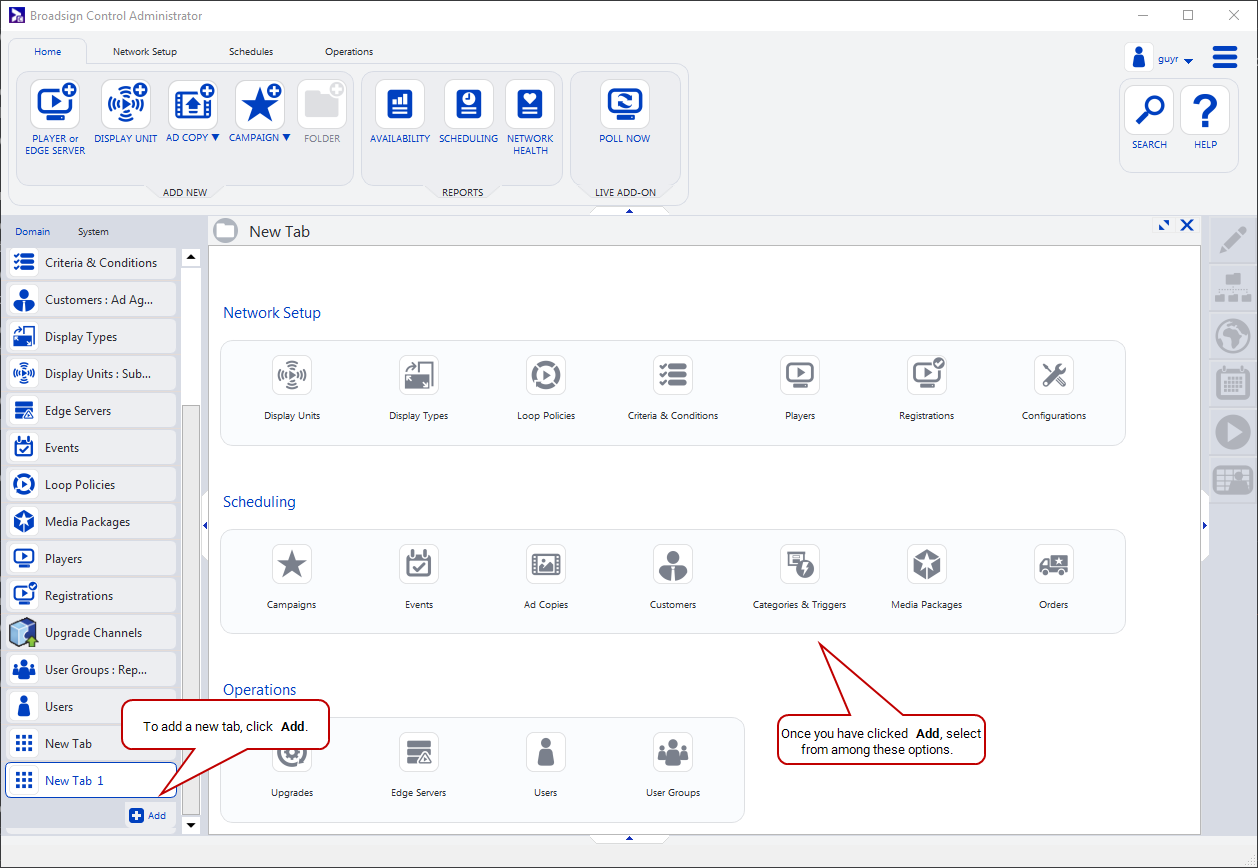
Task: Open Criteria & Conditions in Network Setup panel
Action: pyautogui.click(x=673, y=389)
